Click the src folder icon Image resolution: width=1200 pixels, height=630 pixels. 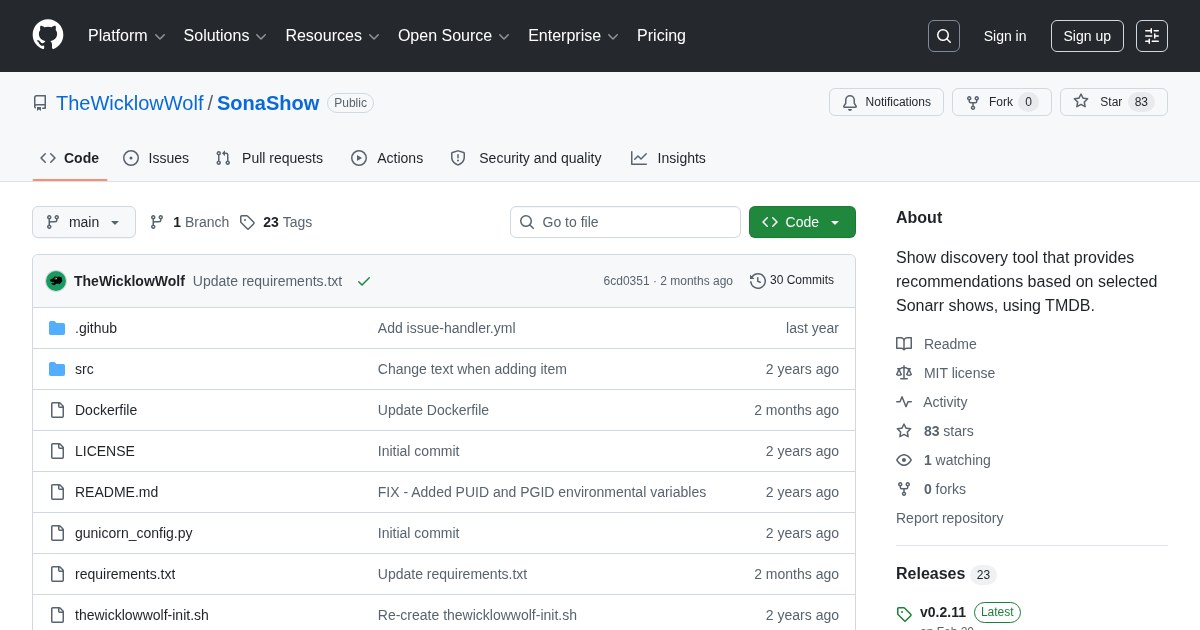pyautogui.click(x=57, y=369)
